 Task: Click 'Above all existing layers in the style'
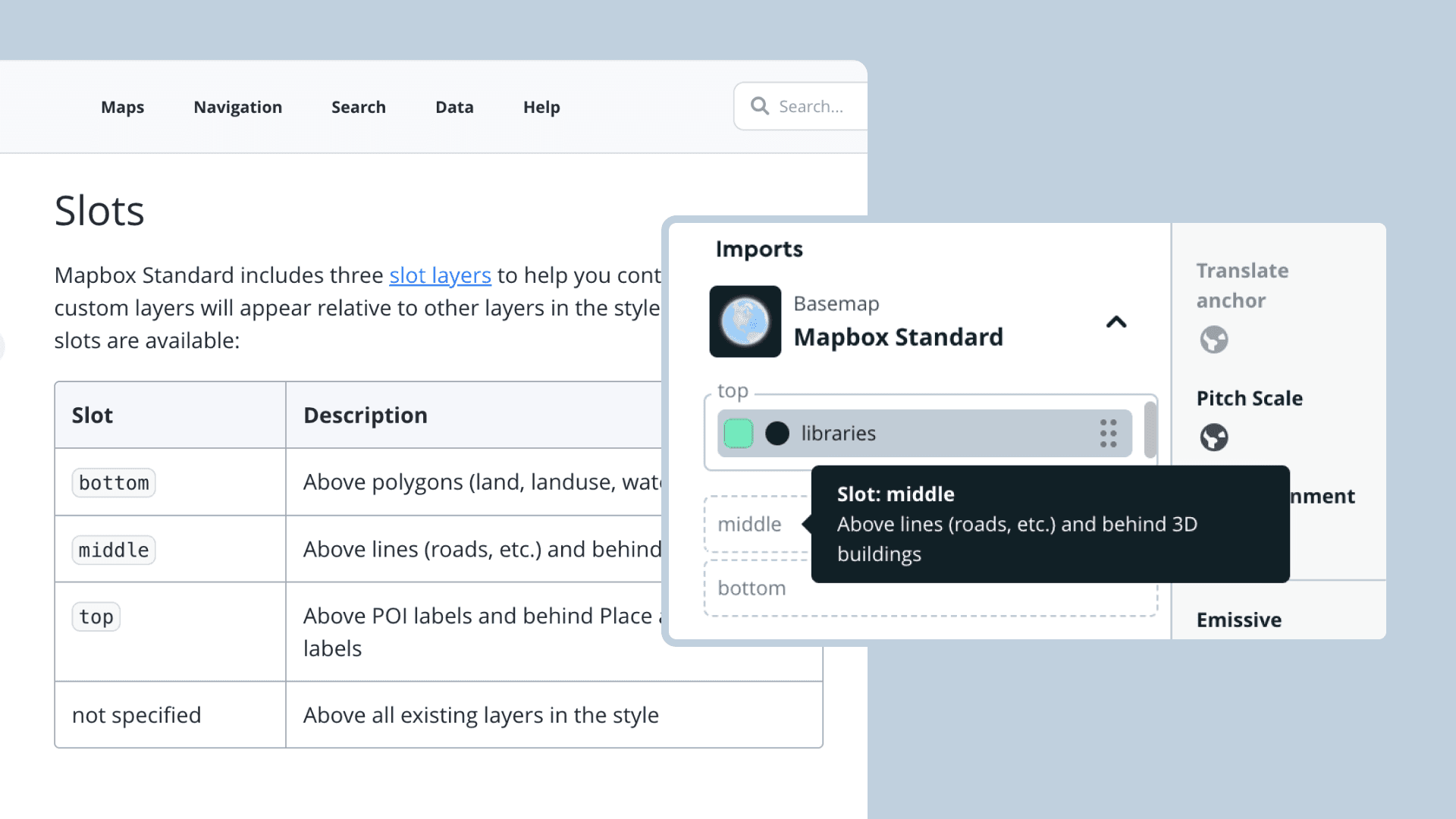coord(481,715)
